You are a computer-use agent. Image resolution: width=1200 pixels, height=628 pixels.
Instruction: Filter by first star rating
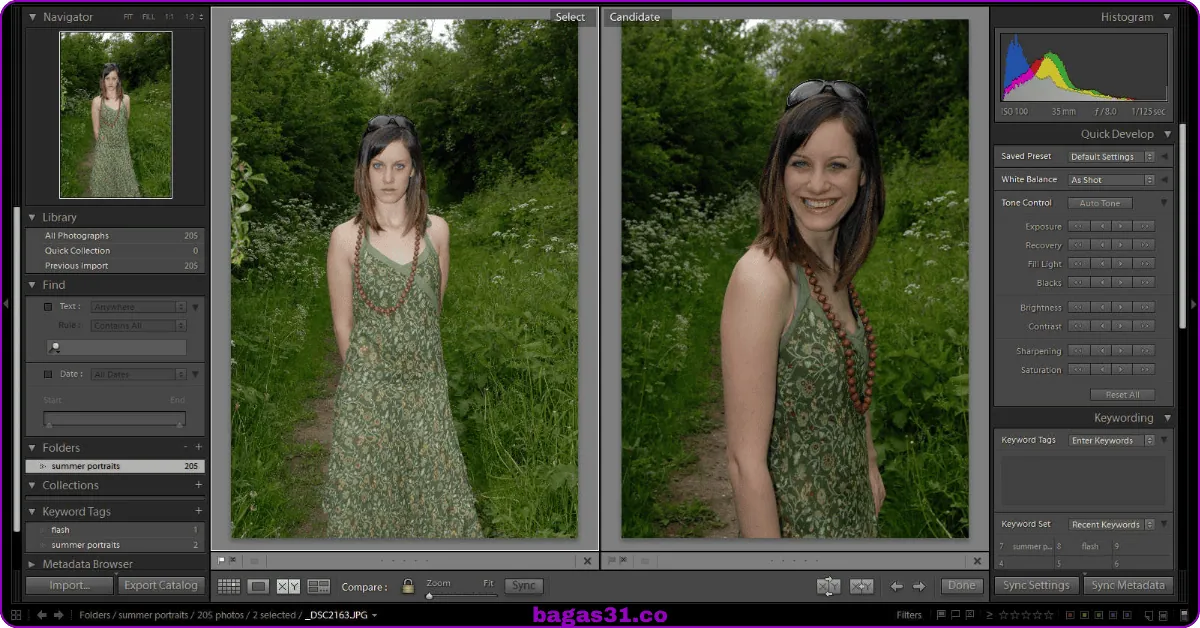click(1003, 615)
